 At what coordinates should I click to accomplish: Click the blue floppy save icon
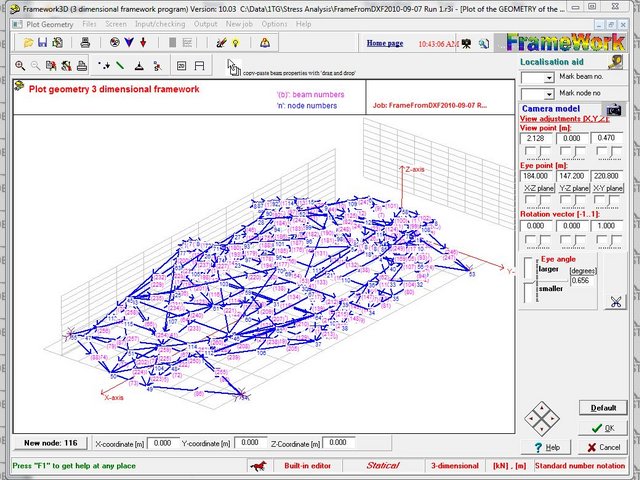(x=43, y=43)
